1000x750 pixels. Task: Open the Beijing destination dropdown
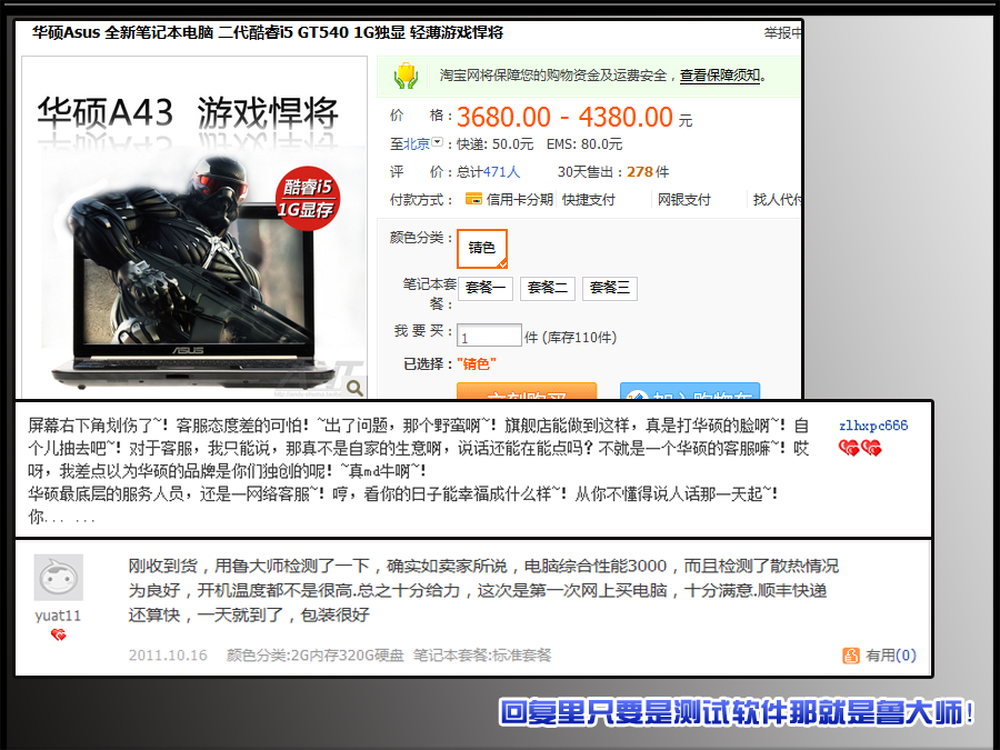[x=437, y=142]
